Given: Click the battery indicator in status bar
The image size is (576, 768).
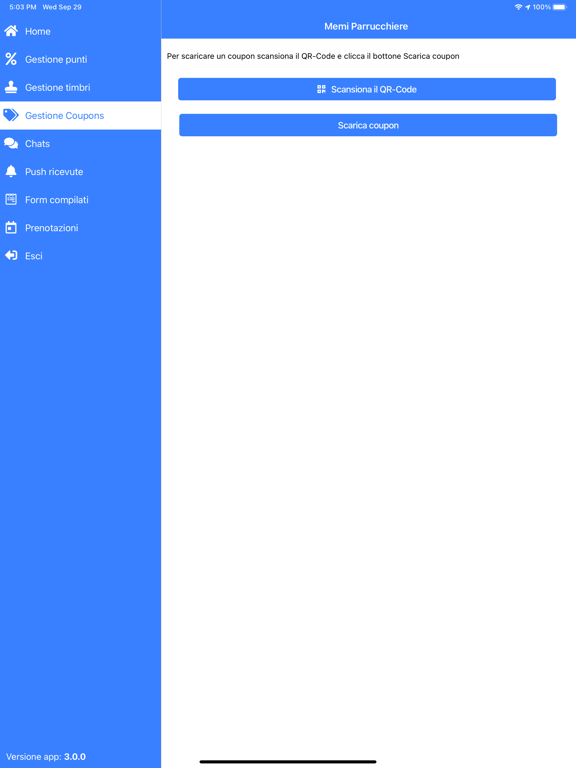Looking at the screenshot, I should pos(559,7).
